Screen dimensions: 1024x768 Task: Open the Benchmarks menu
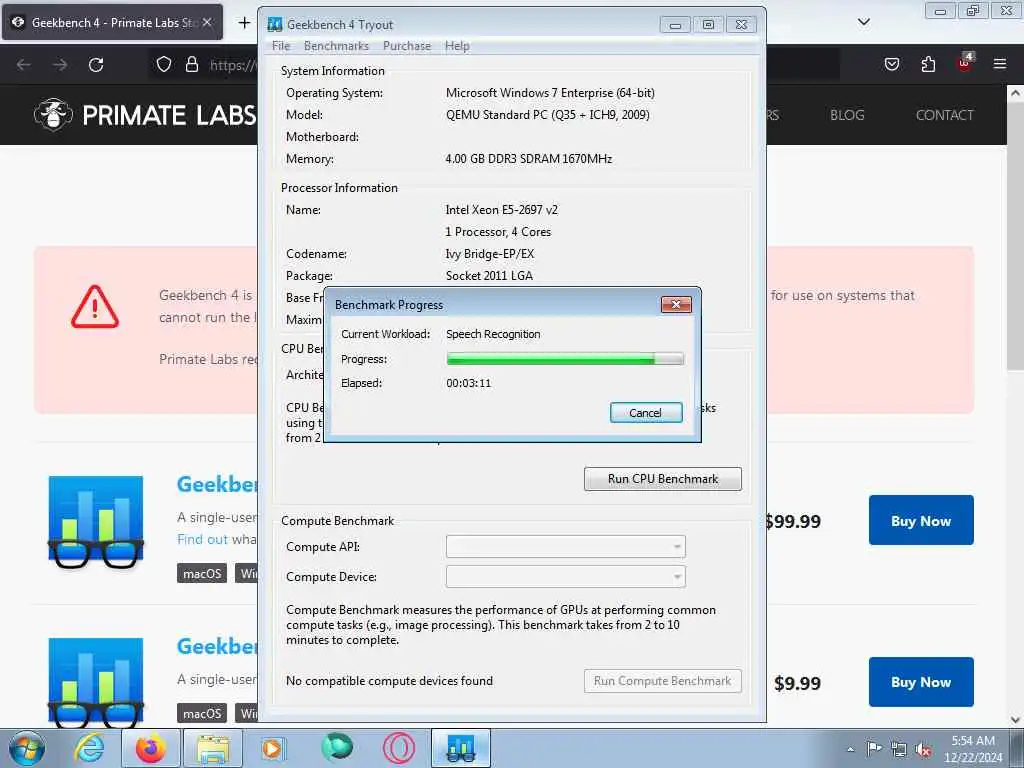pyautogui.click(x=336, y=46)
